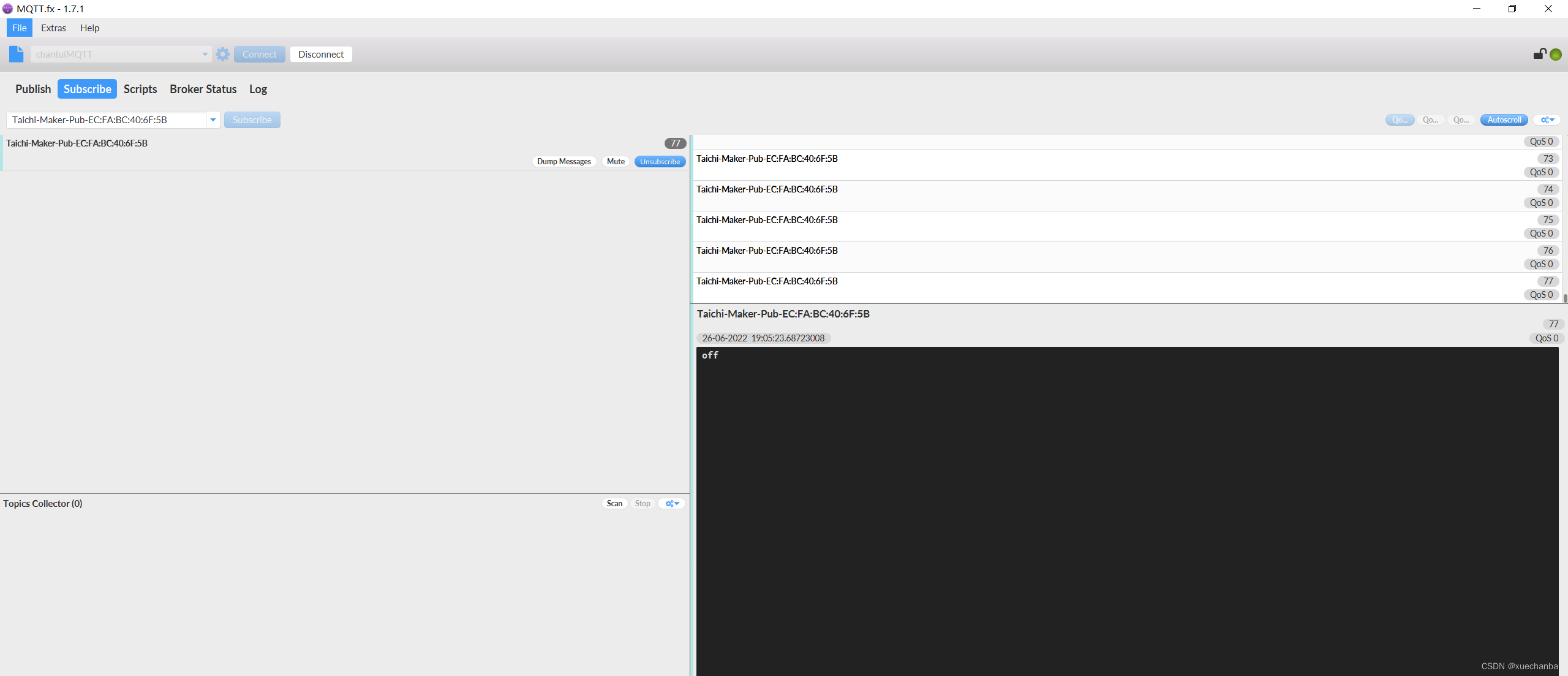
Task: Expand the subscribe topic dropdown arrow
Action: click(213, 120)
